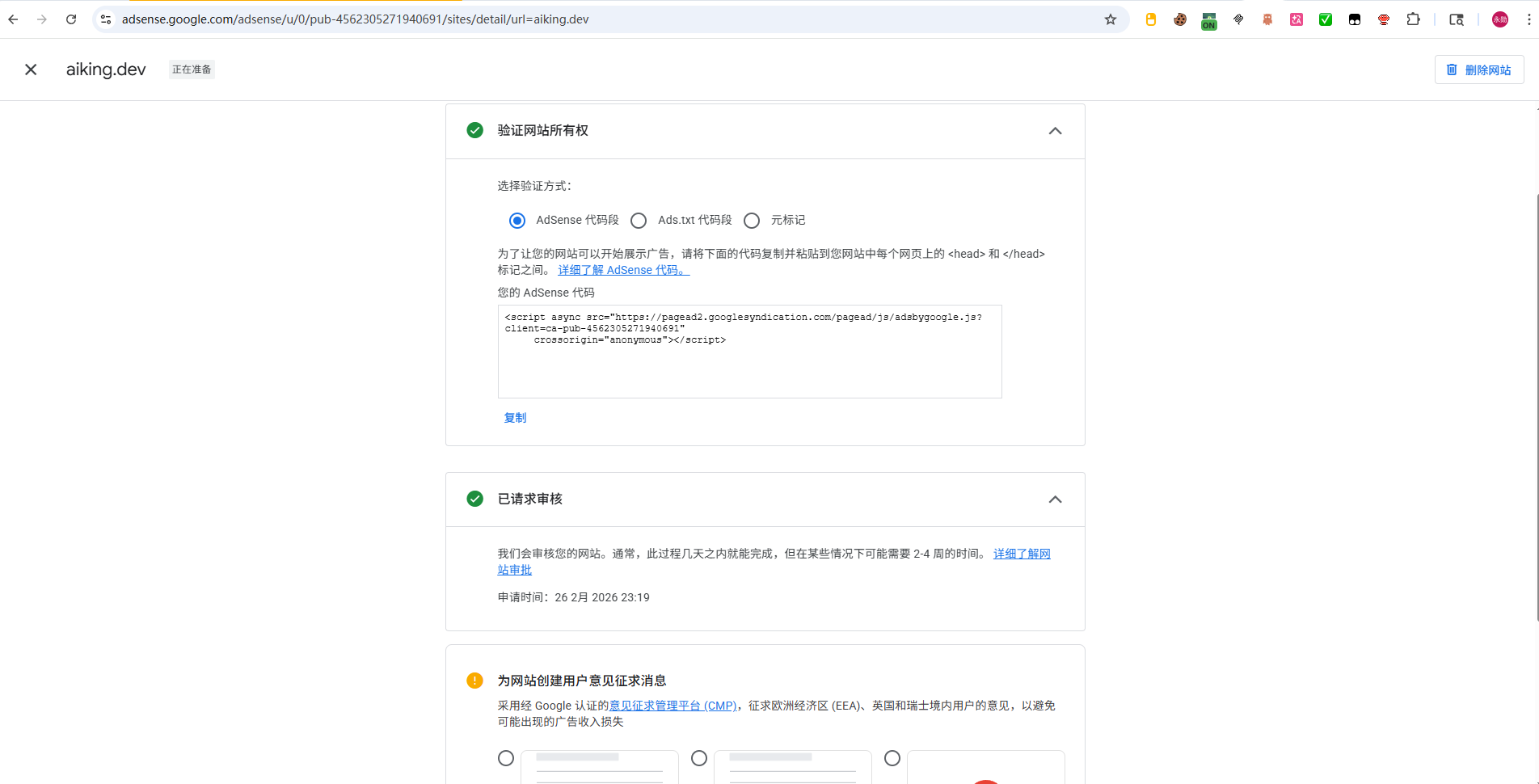Open the Chrome profile avatar

(x=1500, y=19)
